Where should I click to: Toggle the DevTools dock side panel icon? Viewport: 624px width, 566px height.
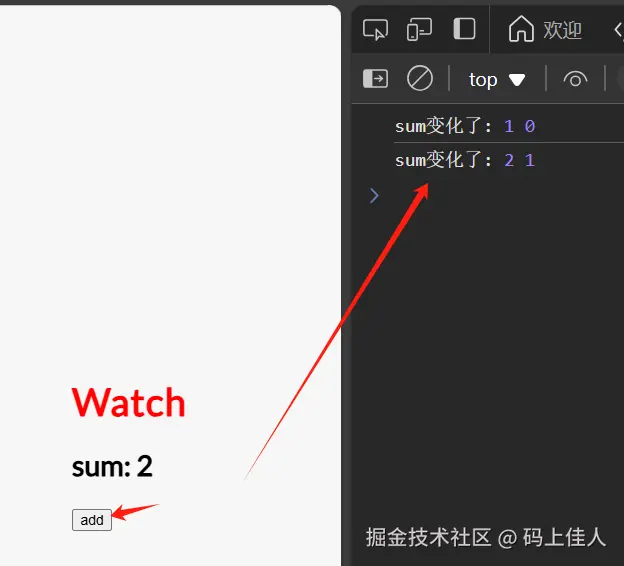464,29
